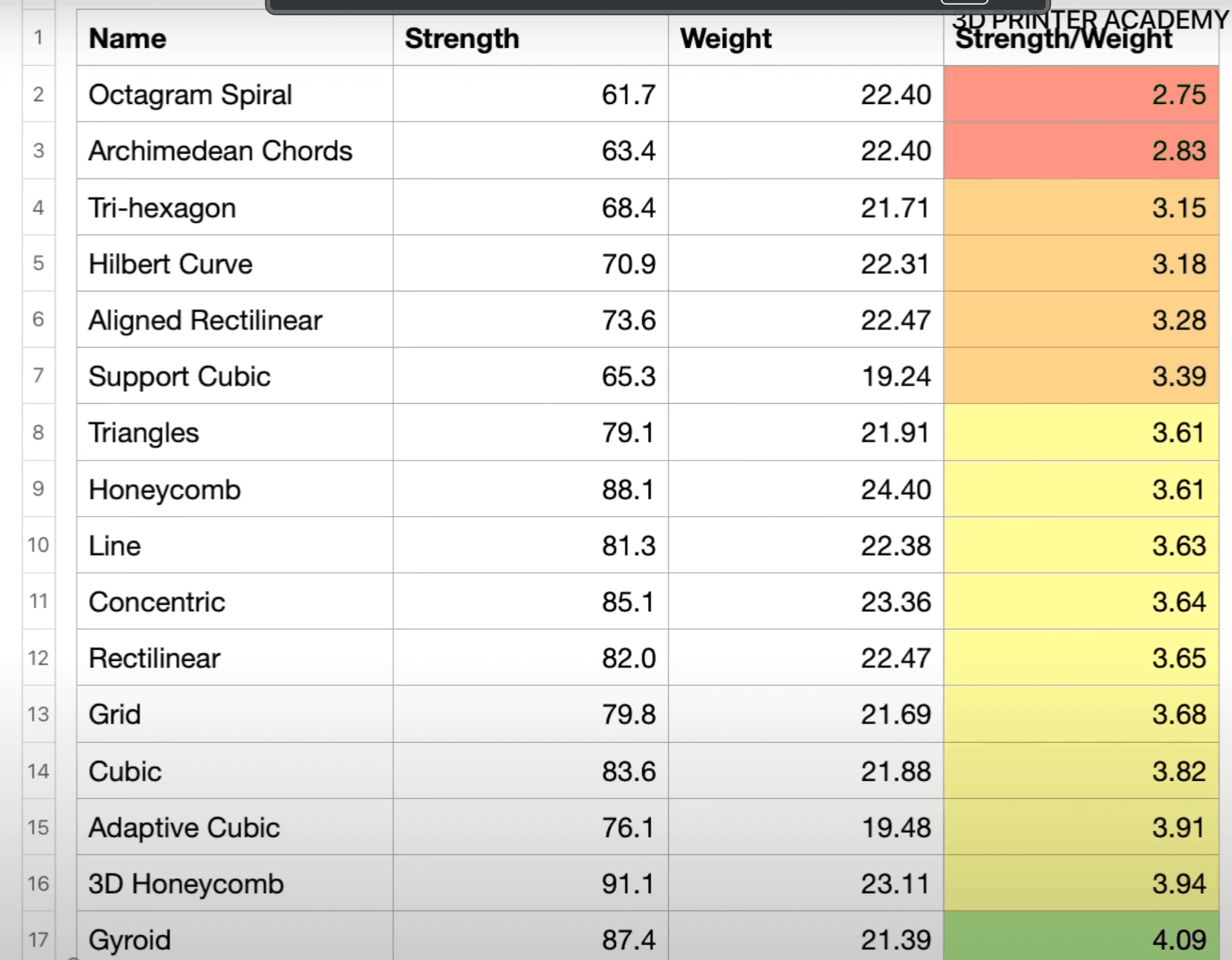Select the orange 3.28 ratio cell
This screenshot has height=960, width=1232.
coord(1081,320)
